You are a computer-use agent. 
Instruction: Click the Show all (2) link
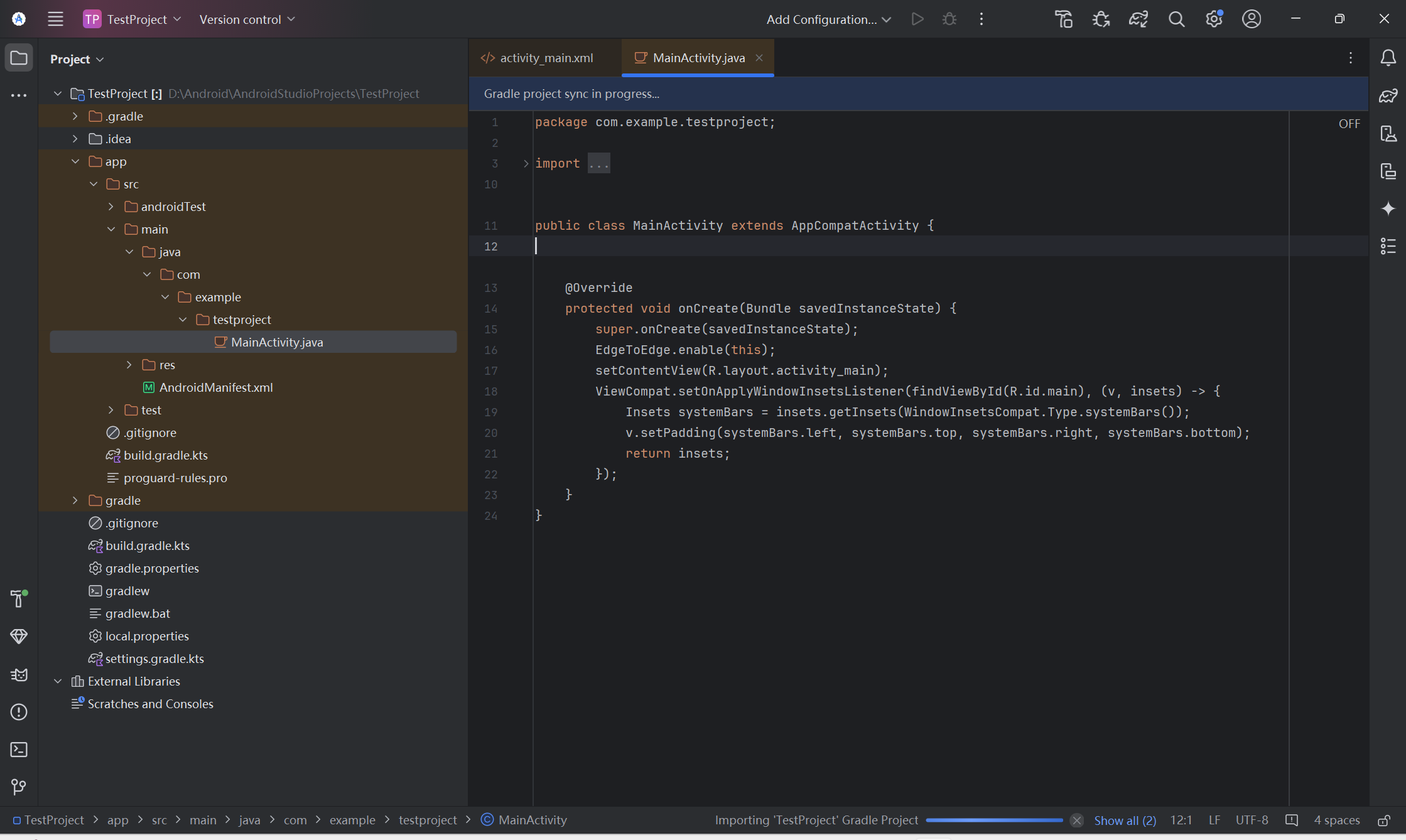(x=1125, y=821)
